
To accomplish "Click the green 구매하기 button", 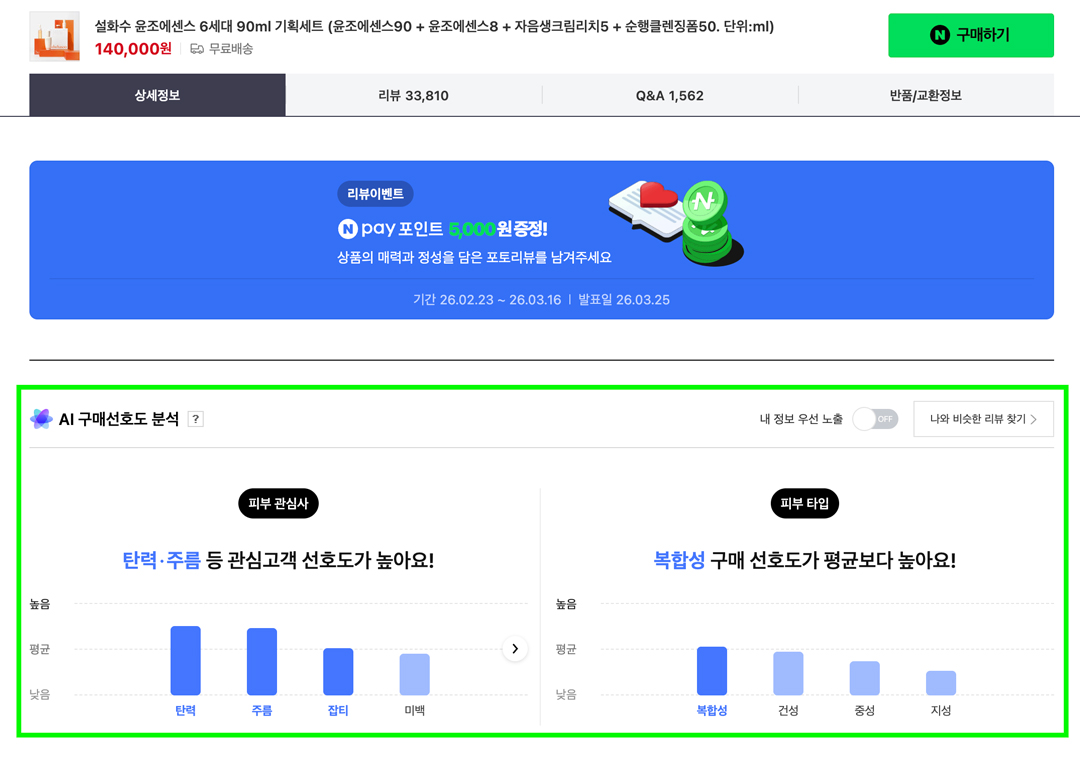I will coord(970,35).
